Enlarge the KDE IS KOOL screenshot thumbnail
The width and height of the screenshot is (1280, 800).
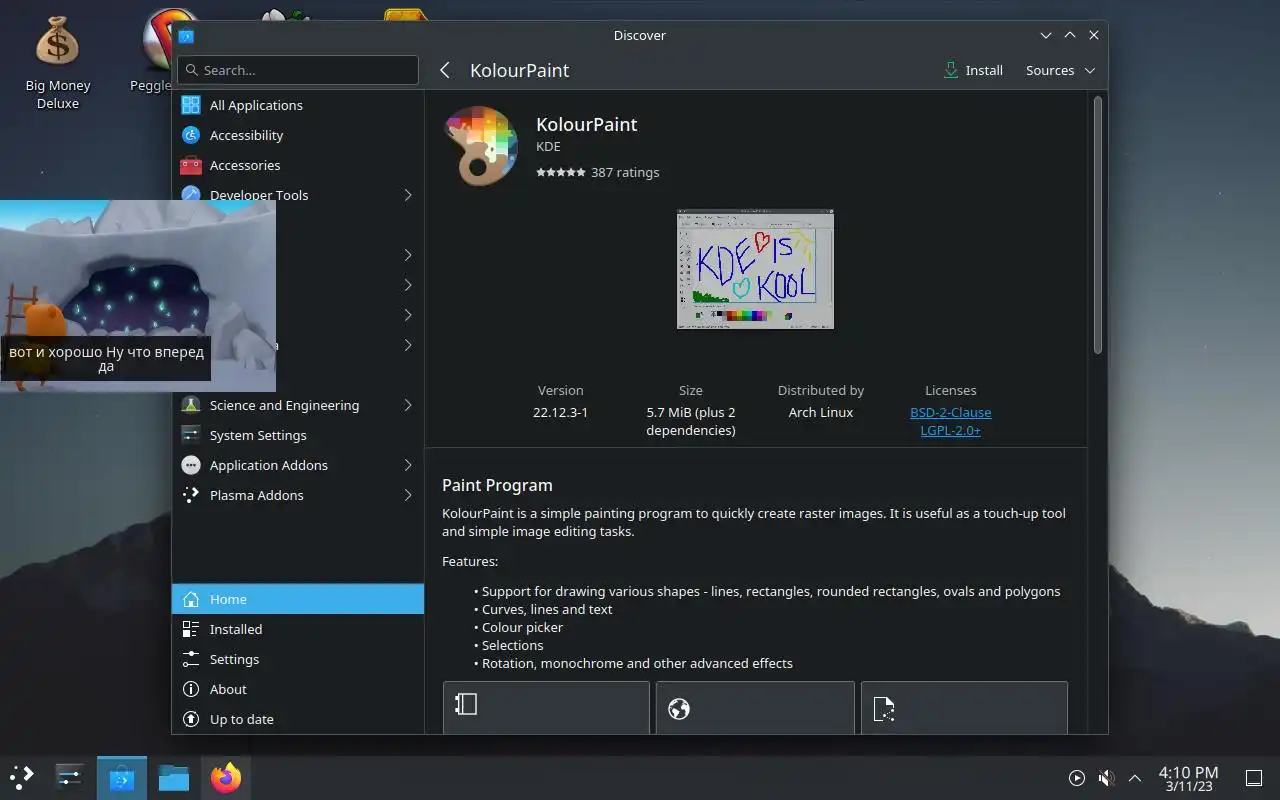pyautogui.click(x=755, y=269)
